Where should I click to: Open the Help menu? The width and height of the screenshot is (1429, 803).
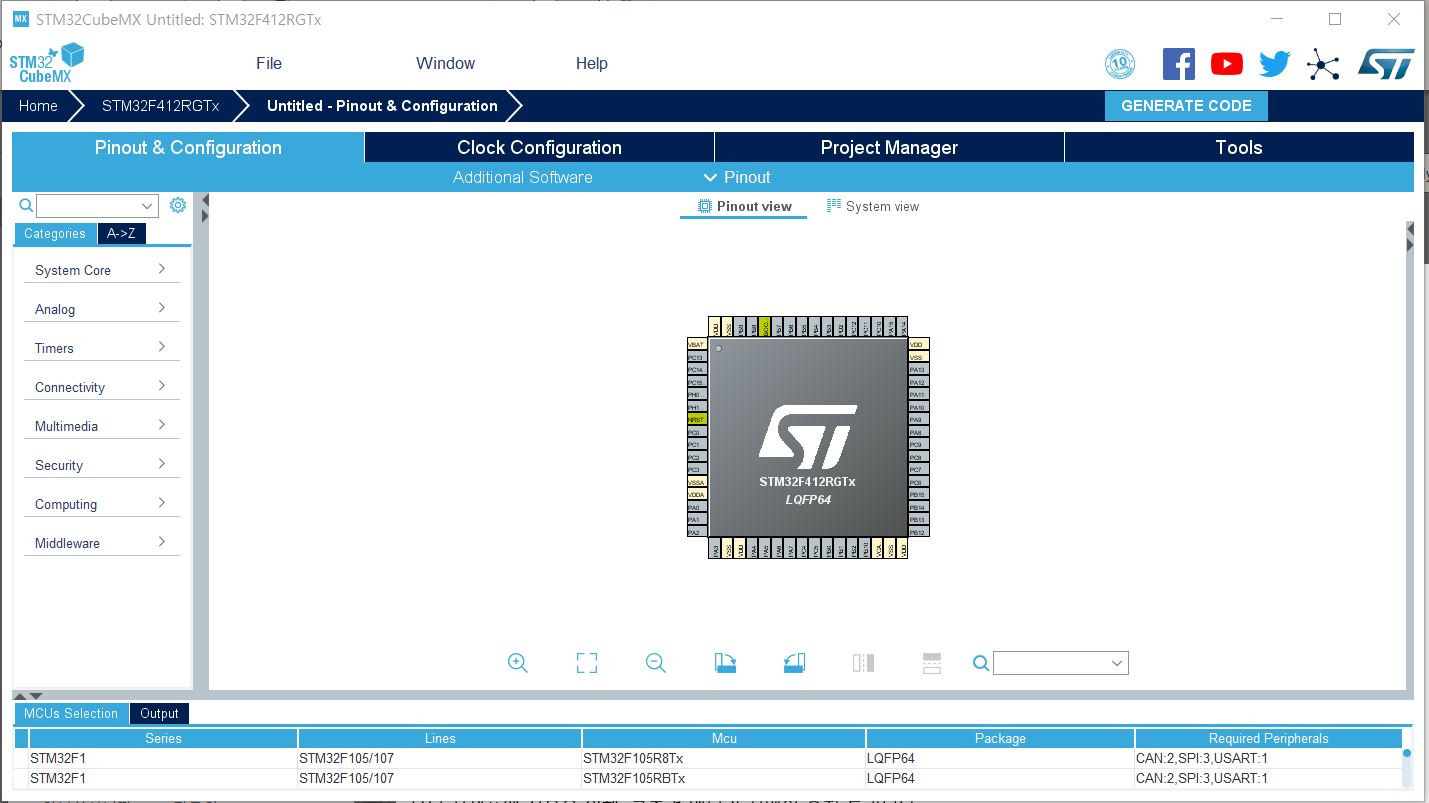(591, 63)
